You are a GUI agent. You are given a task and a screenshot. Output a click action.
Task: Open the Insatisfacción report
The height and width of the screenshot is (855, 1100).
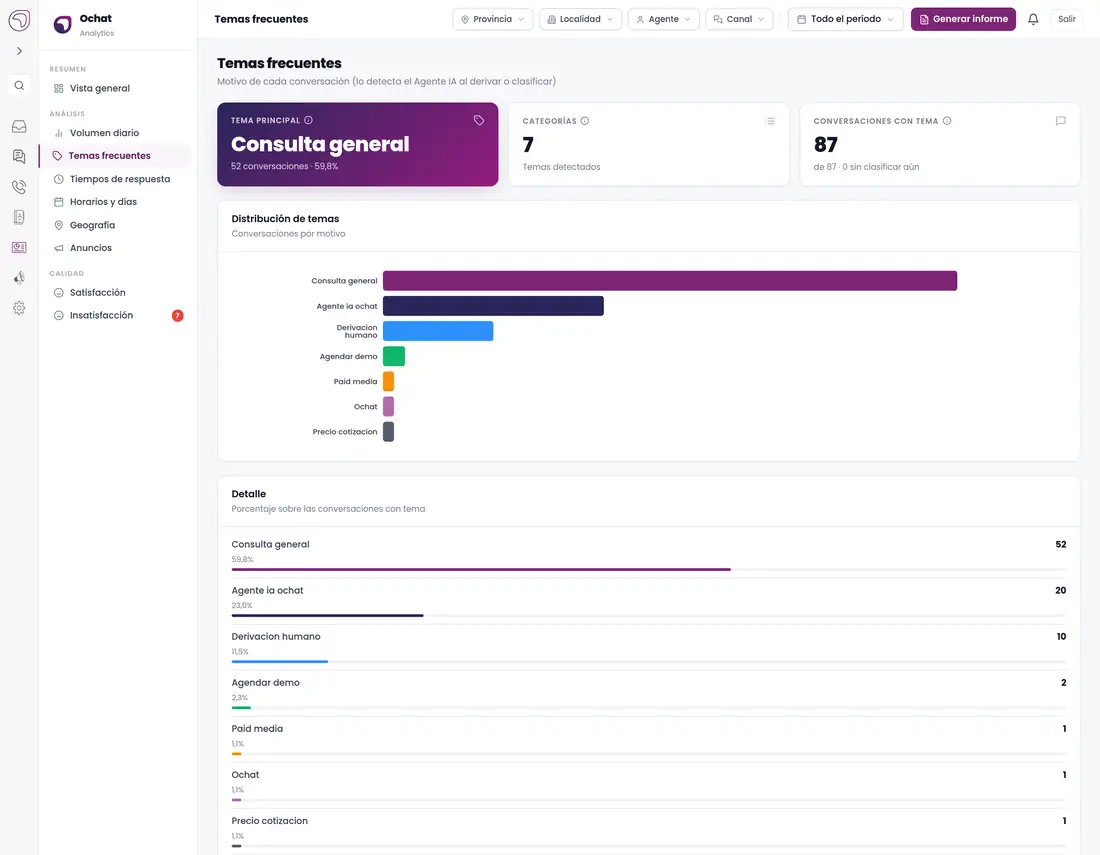coord(115,316)
